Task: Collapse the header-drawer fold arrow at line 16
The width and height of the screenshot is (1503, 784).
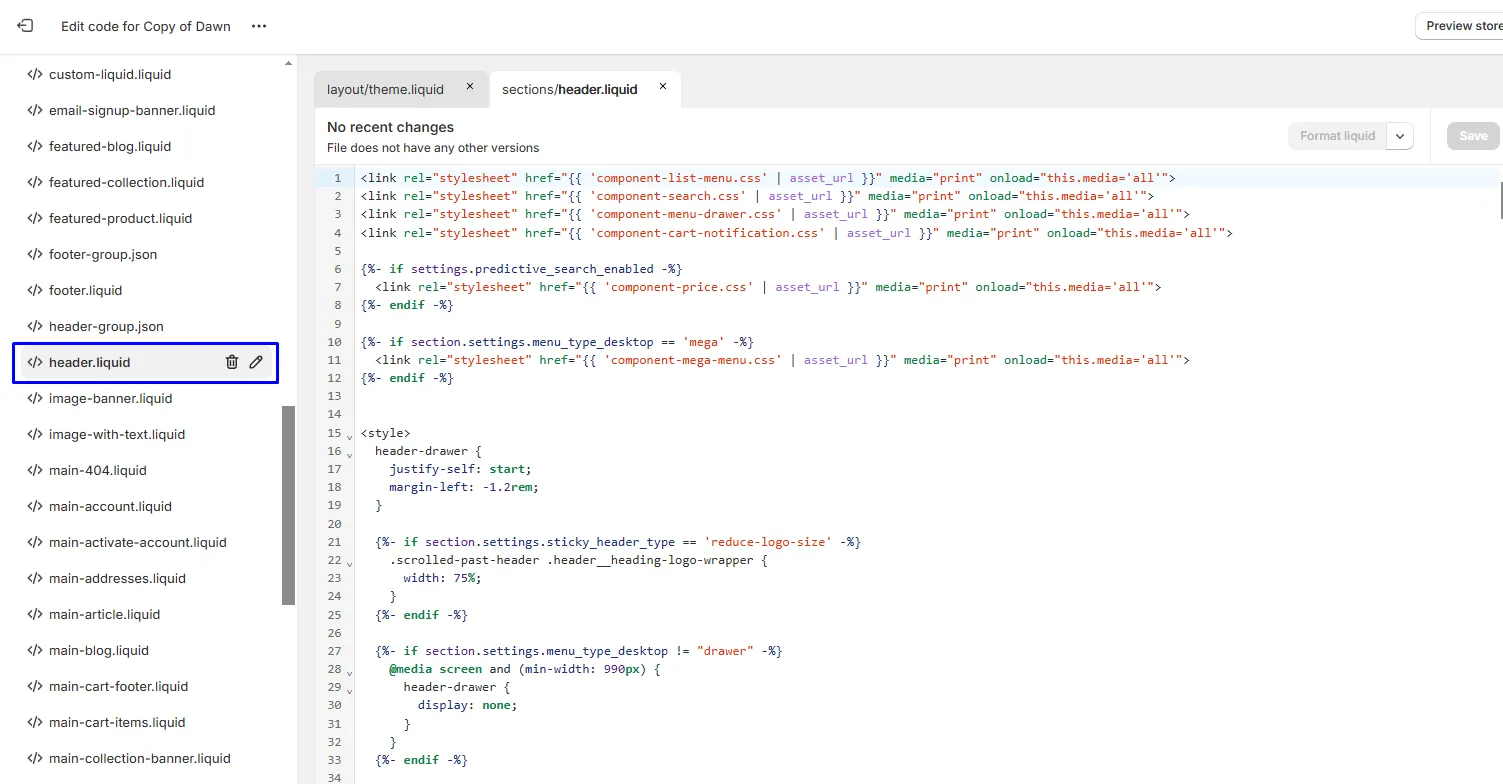Action: (x=350, y=454)
